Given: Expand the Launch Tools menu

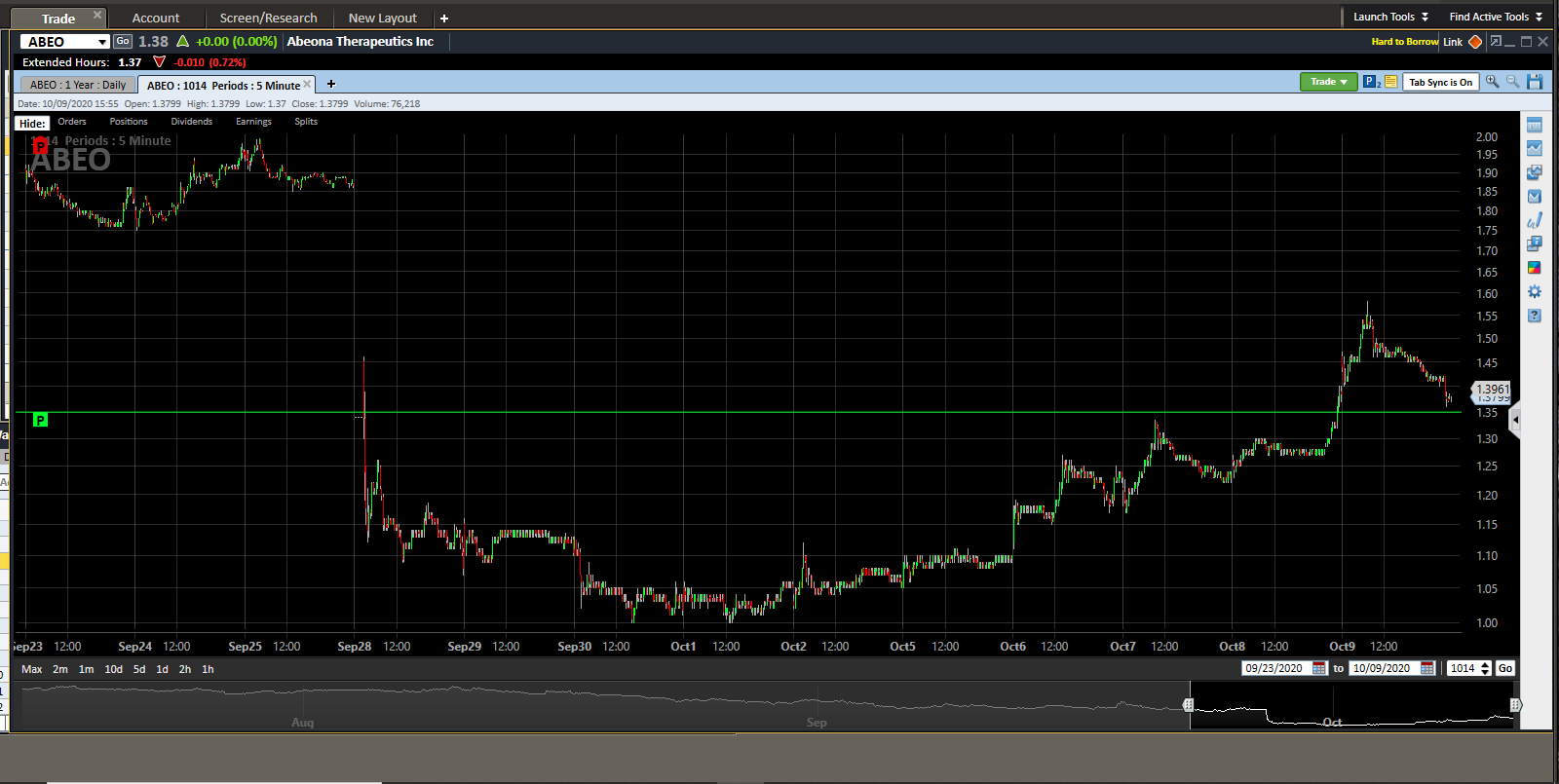Looking at the screenshot, I should point(1390,17).
